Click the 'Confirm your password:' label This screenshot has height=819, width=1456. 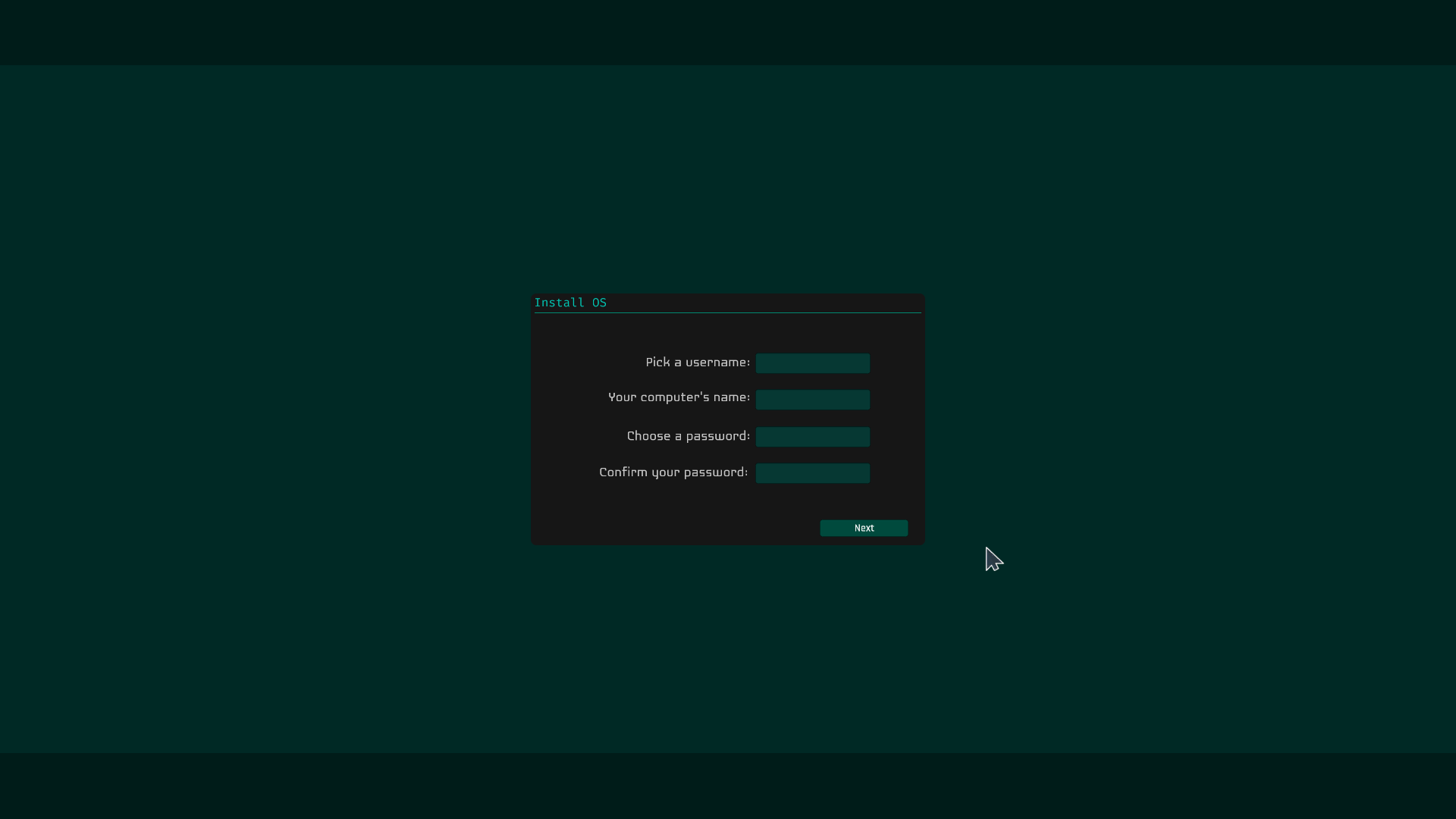click(673, 472)
